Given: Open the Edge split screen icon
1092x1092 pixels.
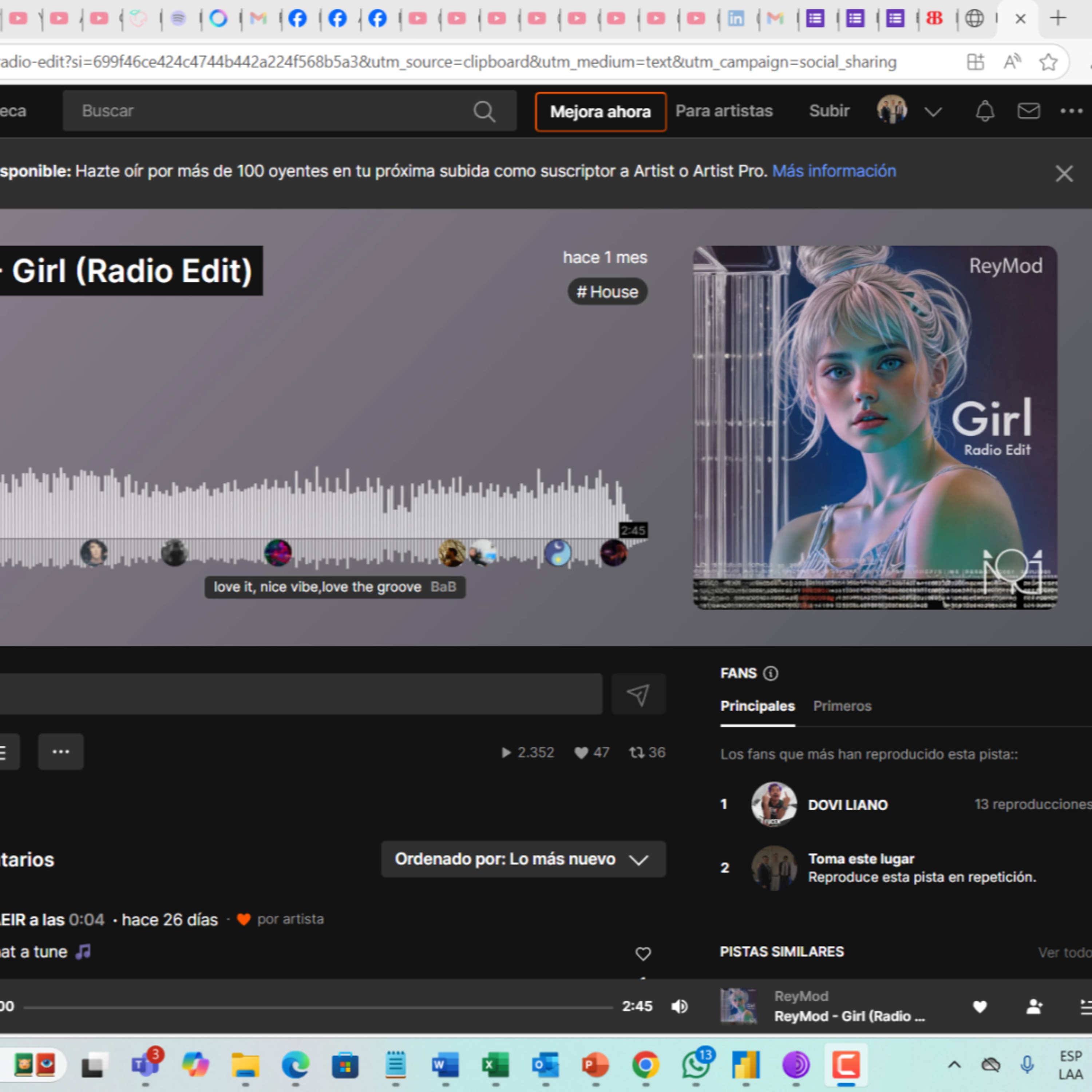Looking at the screenshot, I should tap(975, 62).
